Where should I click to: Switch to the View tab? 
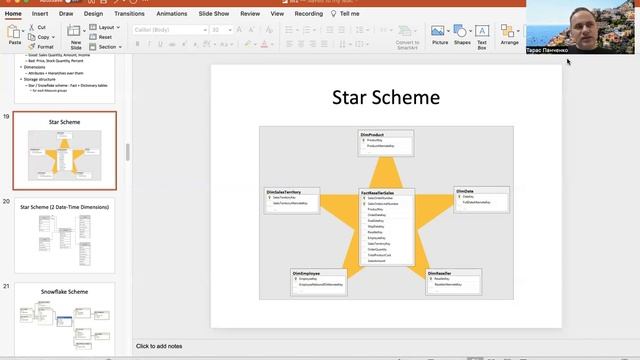click(x=277, y=13)
